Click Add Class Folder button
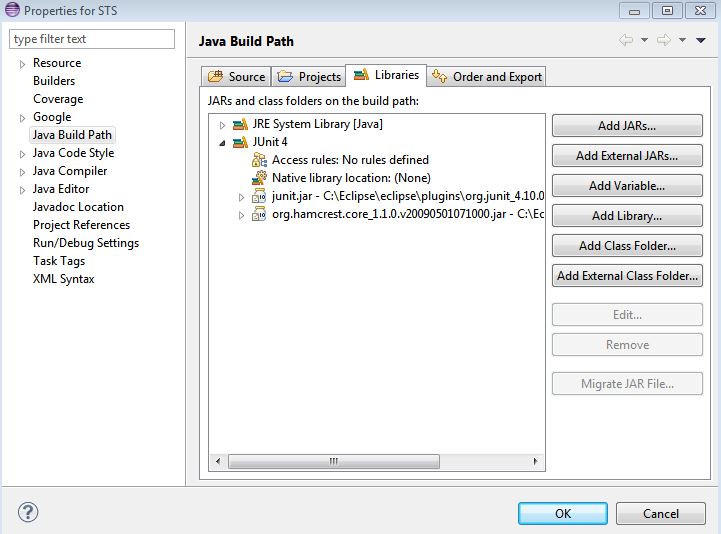 (x=627, y=245)
